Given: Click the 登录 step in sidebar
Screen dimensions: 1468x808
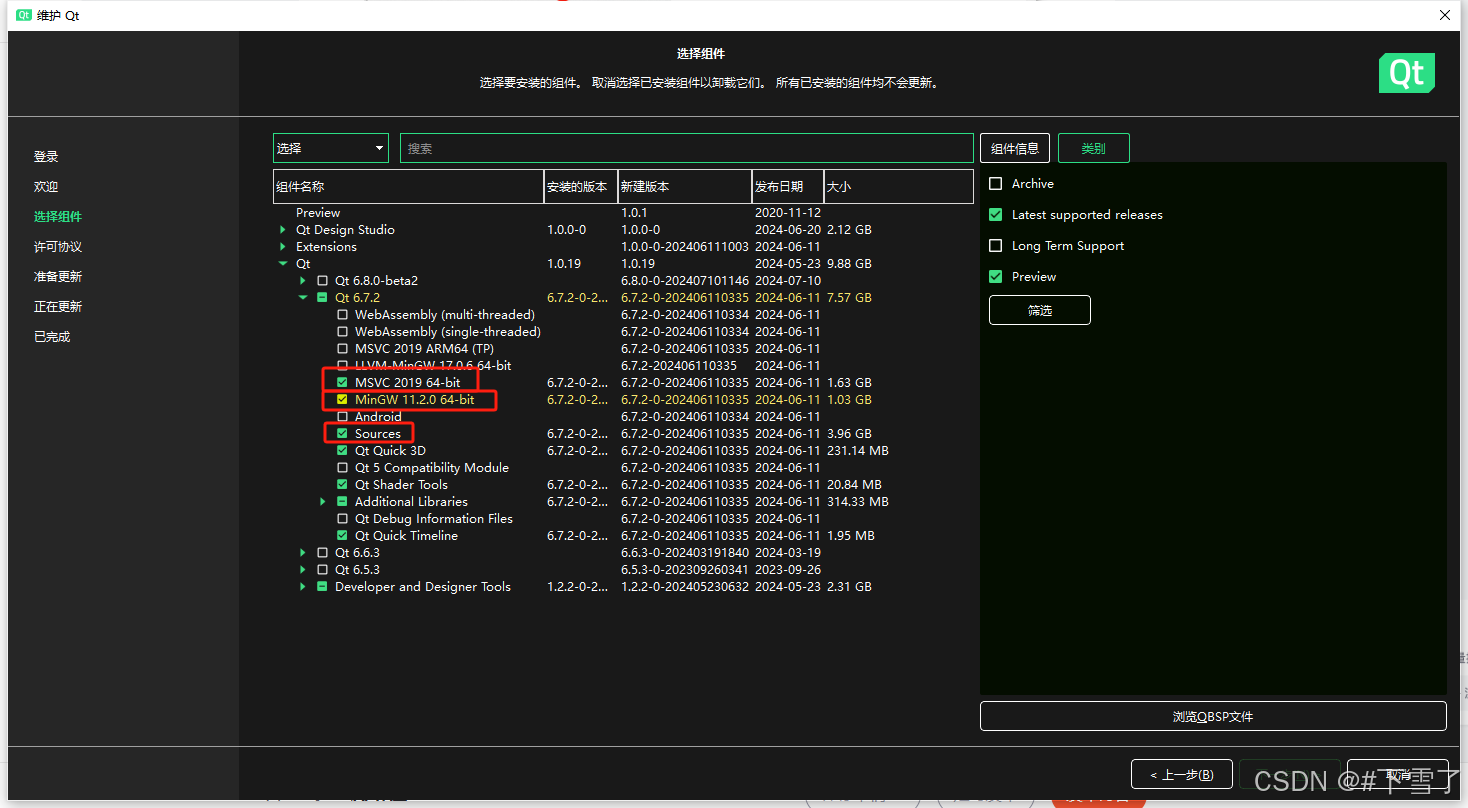Looking at the screenshot, I should (46, 157).
